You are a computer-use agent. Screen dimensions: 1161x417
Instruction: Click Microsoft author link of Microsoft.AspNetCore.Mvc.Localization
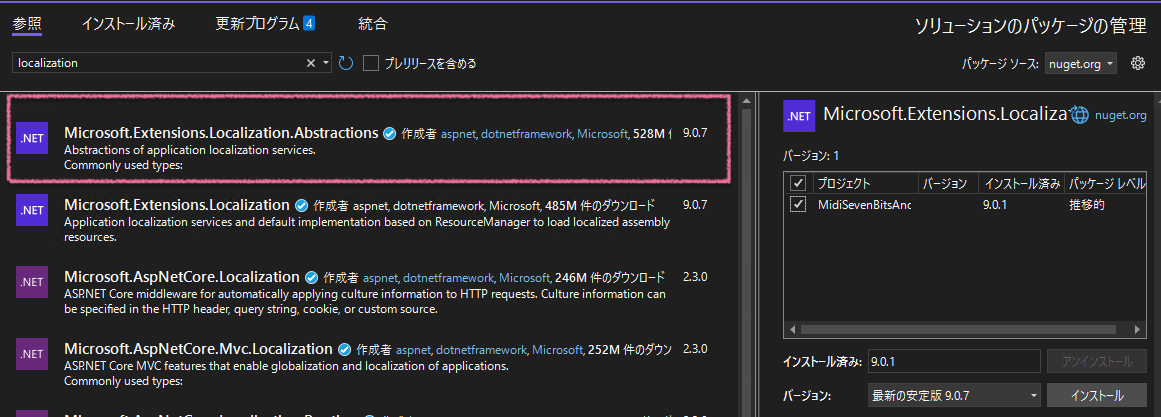coord(558,350)
